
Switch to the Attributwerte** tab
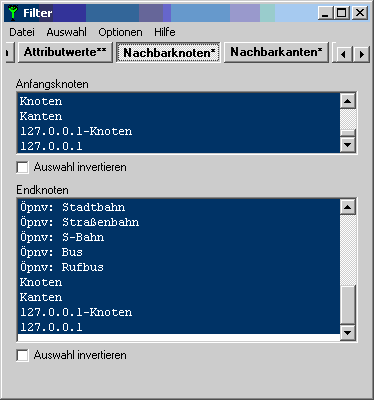[65, 52]
